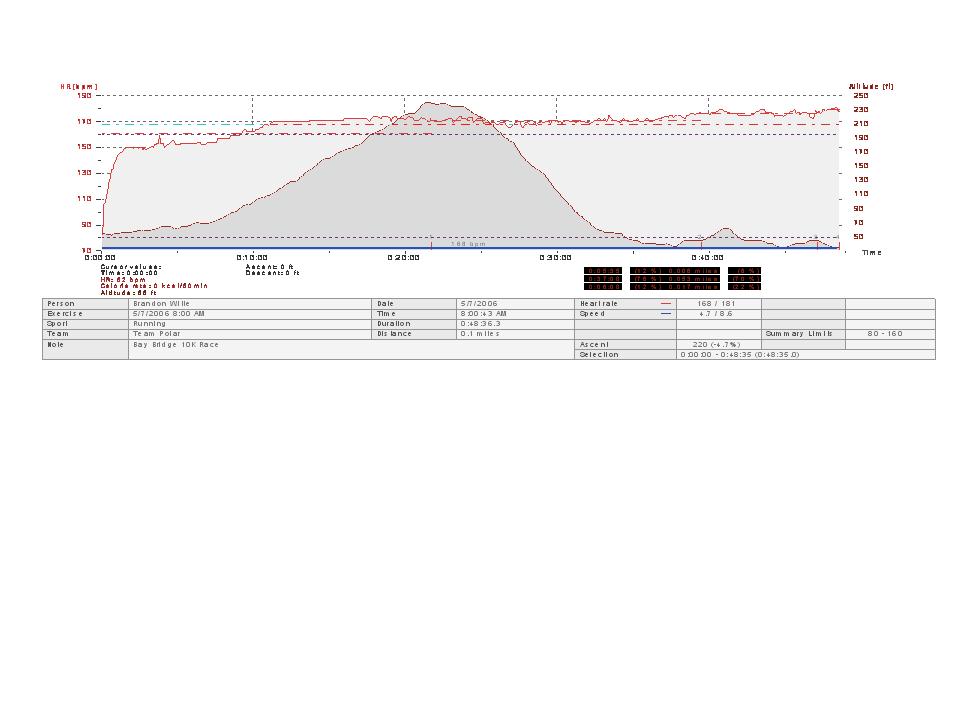Click the Note field Bay Bridge 10K Race
This screenshot has width=960, height=720.
tap(176, 344)
